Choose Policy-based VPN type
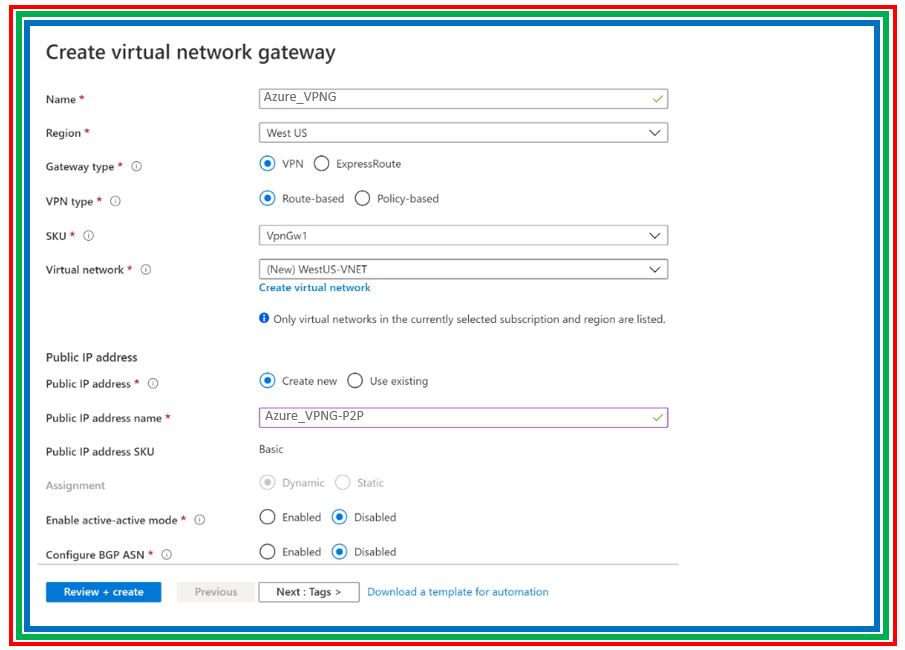 point(362,199)
